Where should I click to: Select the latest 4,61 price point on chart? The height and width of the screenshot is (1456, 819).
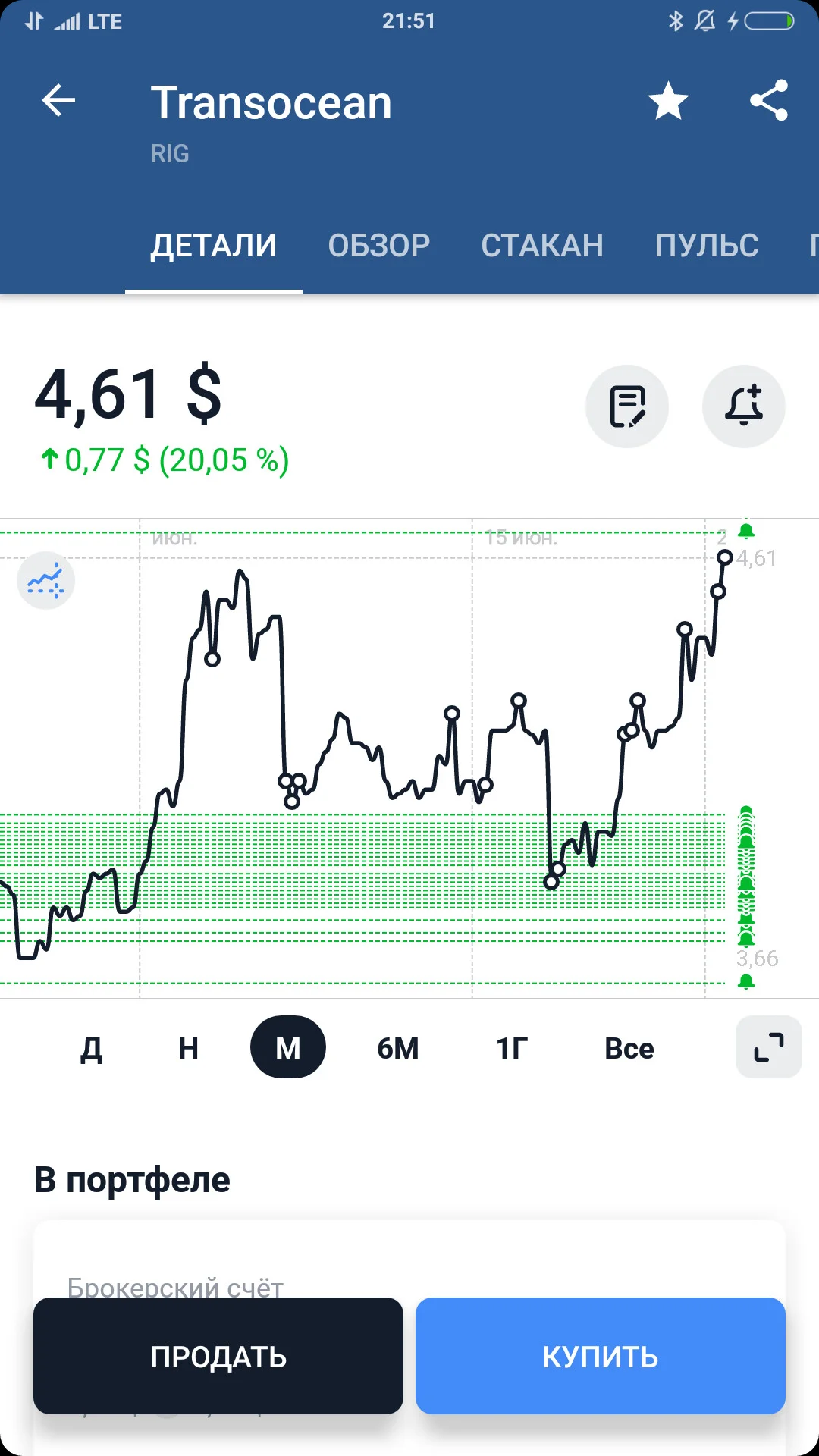tap(725, 558)
